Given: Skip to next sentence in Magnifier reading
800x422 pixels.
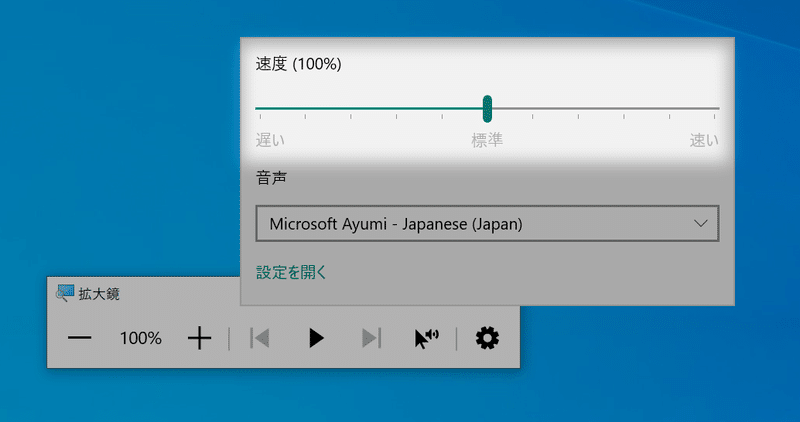Looking at the screenshot, I should point(371,338).
